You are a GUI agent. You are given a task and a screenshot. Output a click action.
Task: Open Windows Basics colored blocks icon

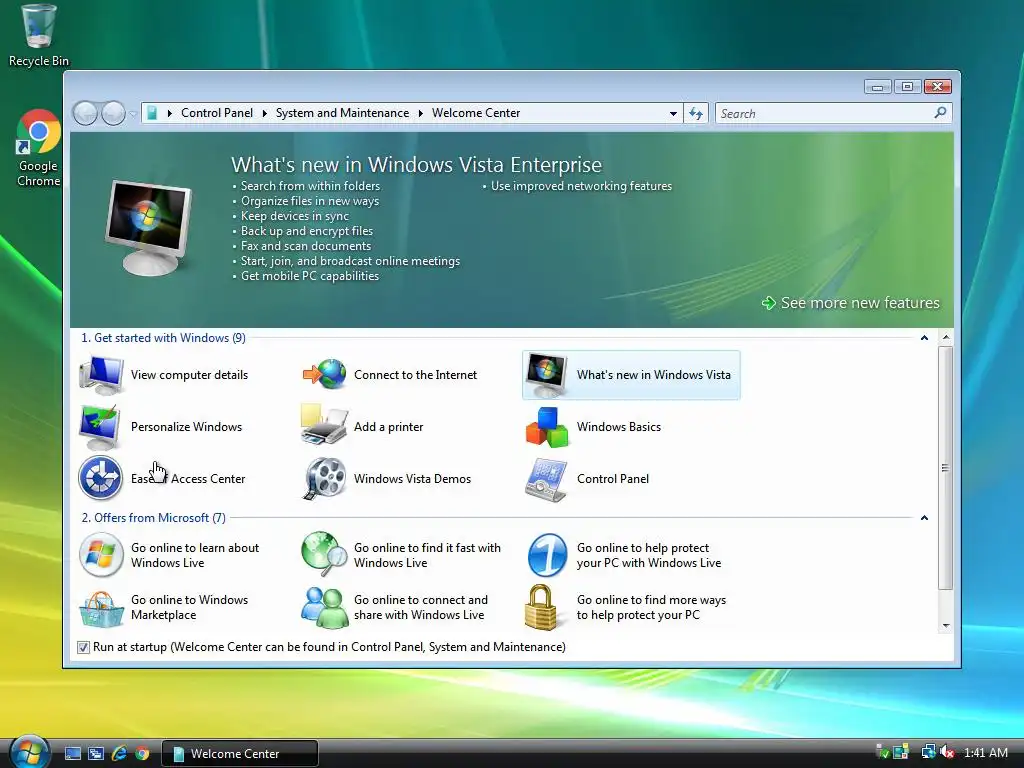(547, 427)
